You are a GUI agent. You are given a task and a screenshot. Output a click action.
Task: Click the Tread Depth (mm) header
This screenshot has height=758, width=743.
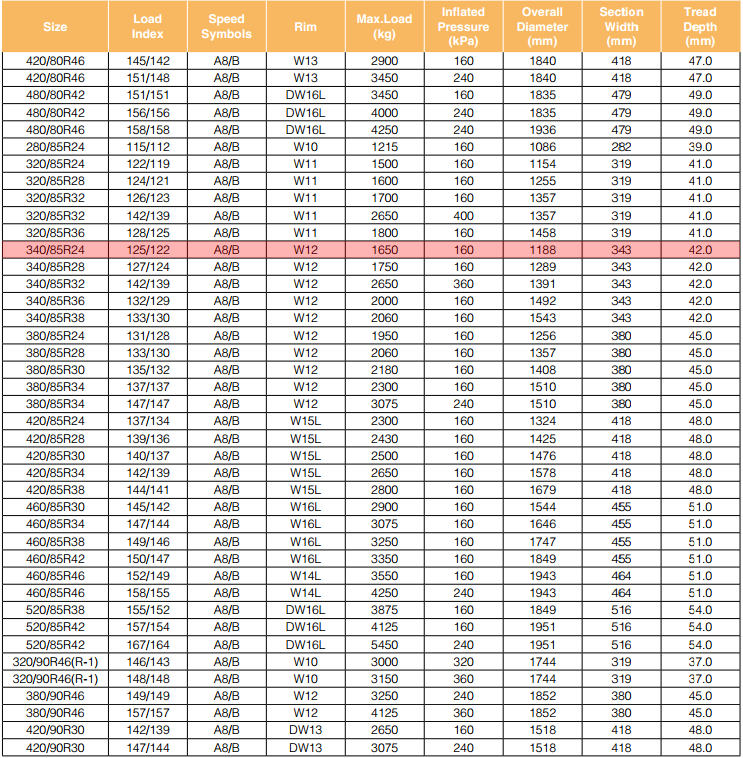[700, 27]
